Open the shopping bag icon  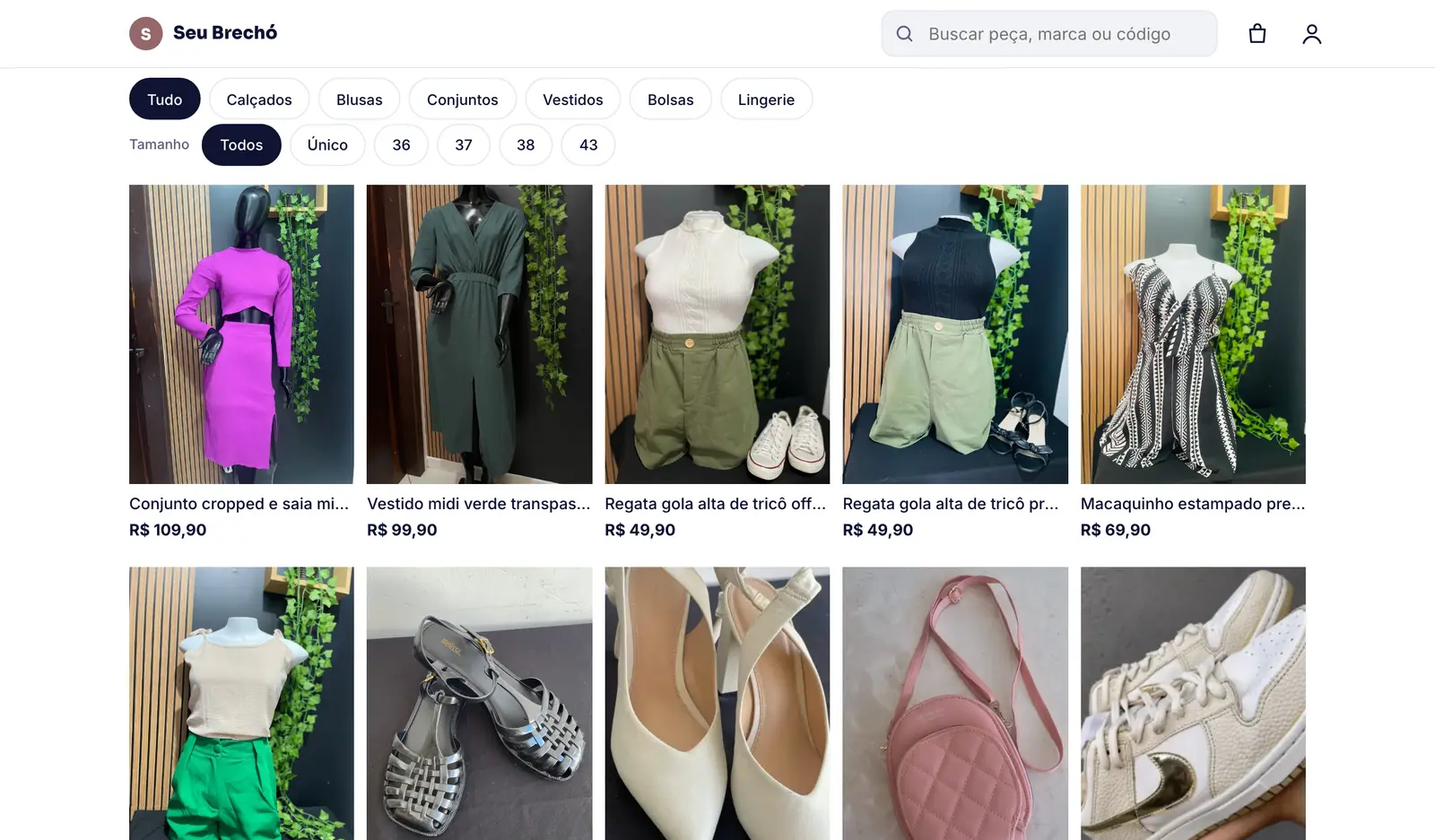click(1257, 34)
